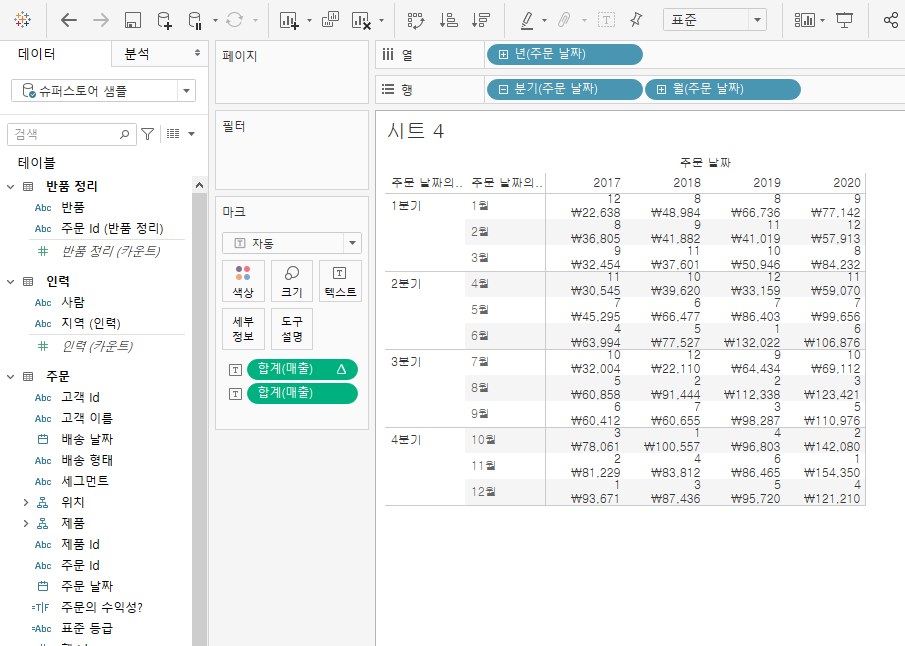Screen dimensions: 905x646
Task: Click 합계(매출) pill with delta symbol
Action: click(302, 369)
